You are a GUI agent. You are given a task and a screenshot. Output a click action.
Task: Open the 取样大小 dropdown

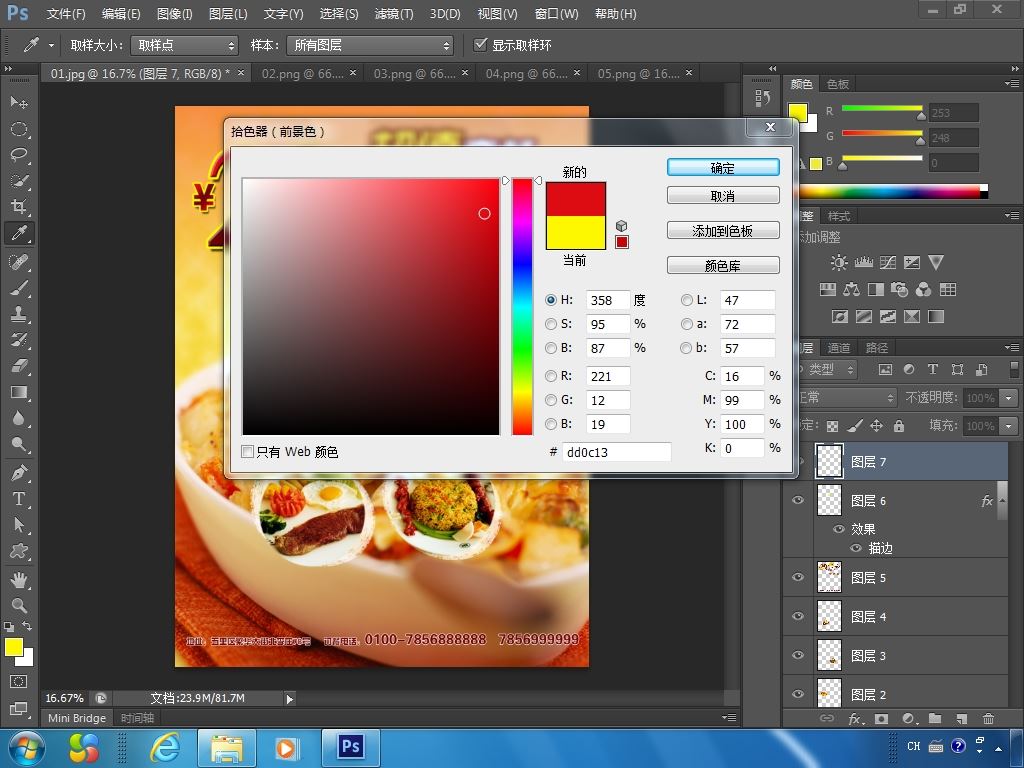tap(184, 45)
